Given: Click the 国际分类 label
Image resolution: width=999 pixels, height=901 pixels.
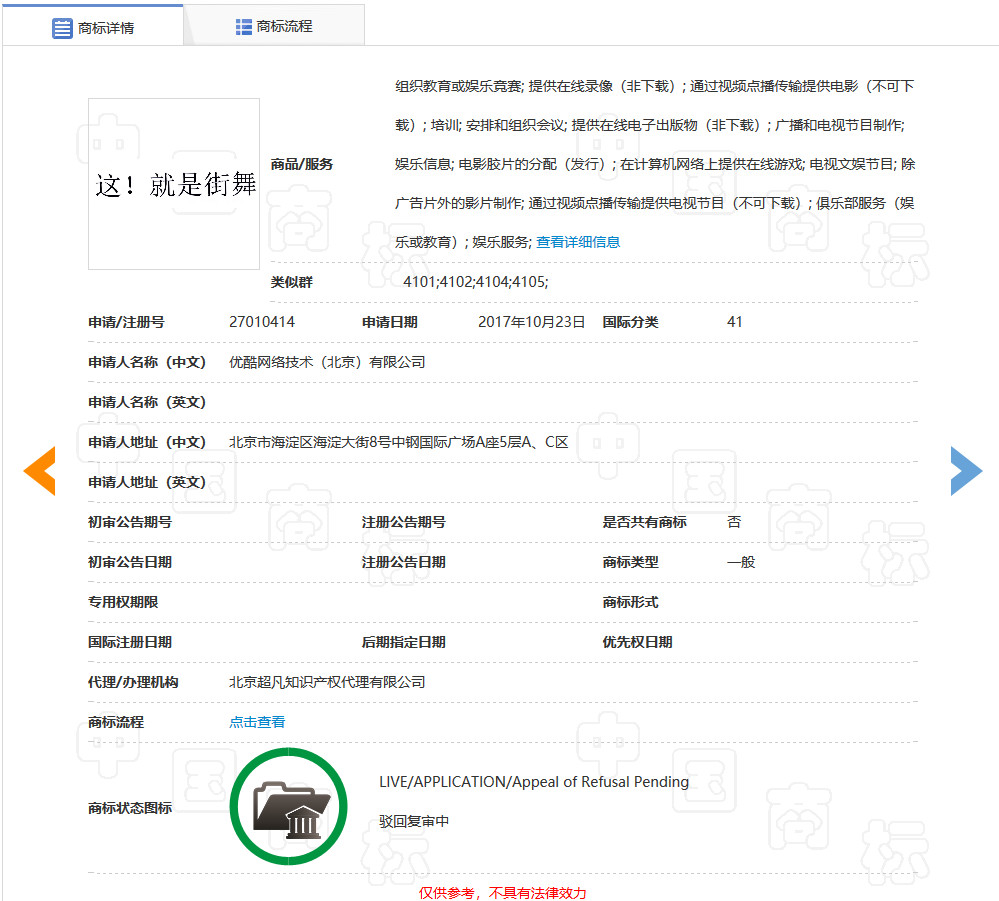Looking at the screenshot, I should click(x=631, y=322).
